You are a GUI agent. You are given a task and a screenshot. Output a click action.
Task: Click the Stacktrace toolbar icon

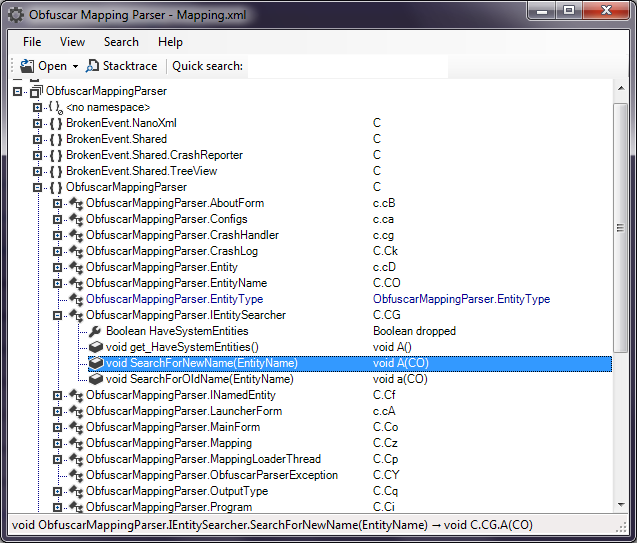[x=94, y=66]
